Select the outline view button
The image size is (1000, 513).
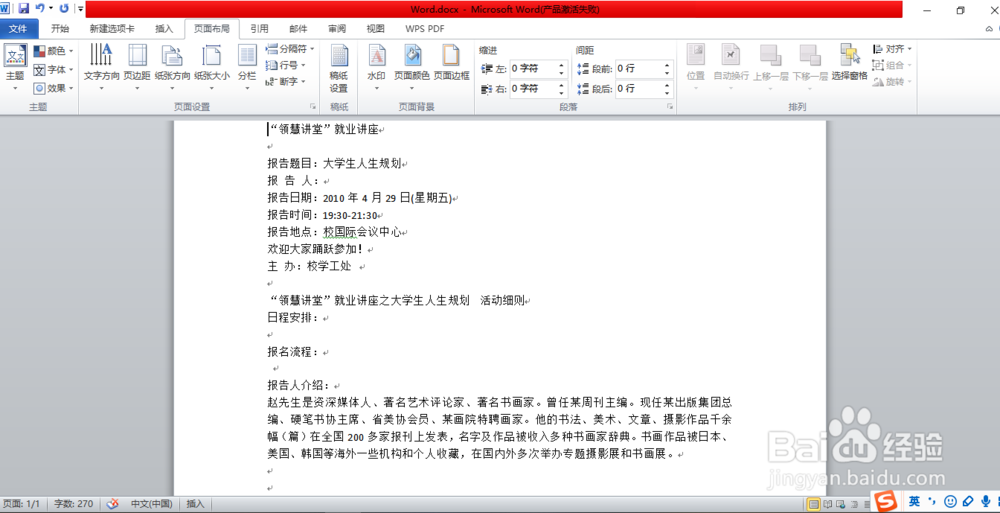point(854,505)
